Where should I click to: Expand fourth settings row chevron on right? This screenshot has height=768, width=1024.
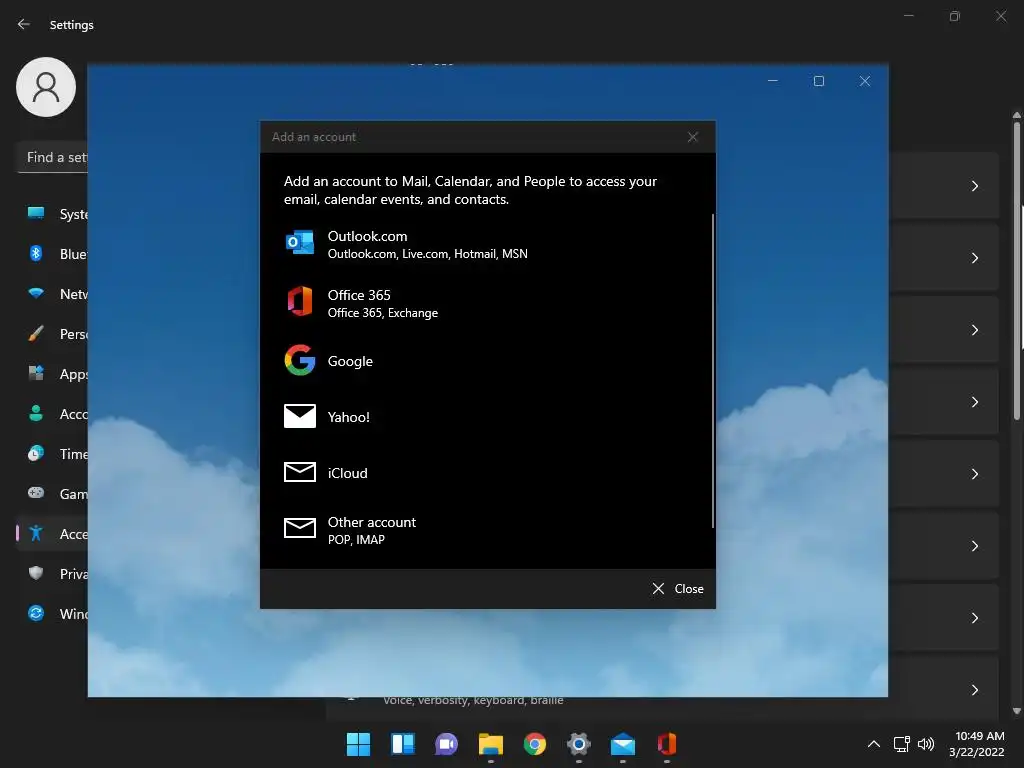tap(974, 402)
